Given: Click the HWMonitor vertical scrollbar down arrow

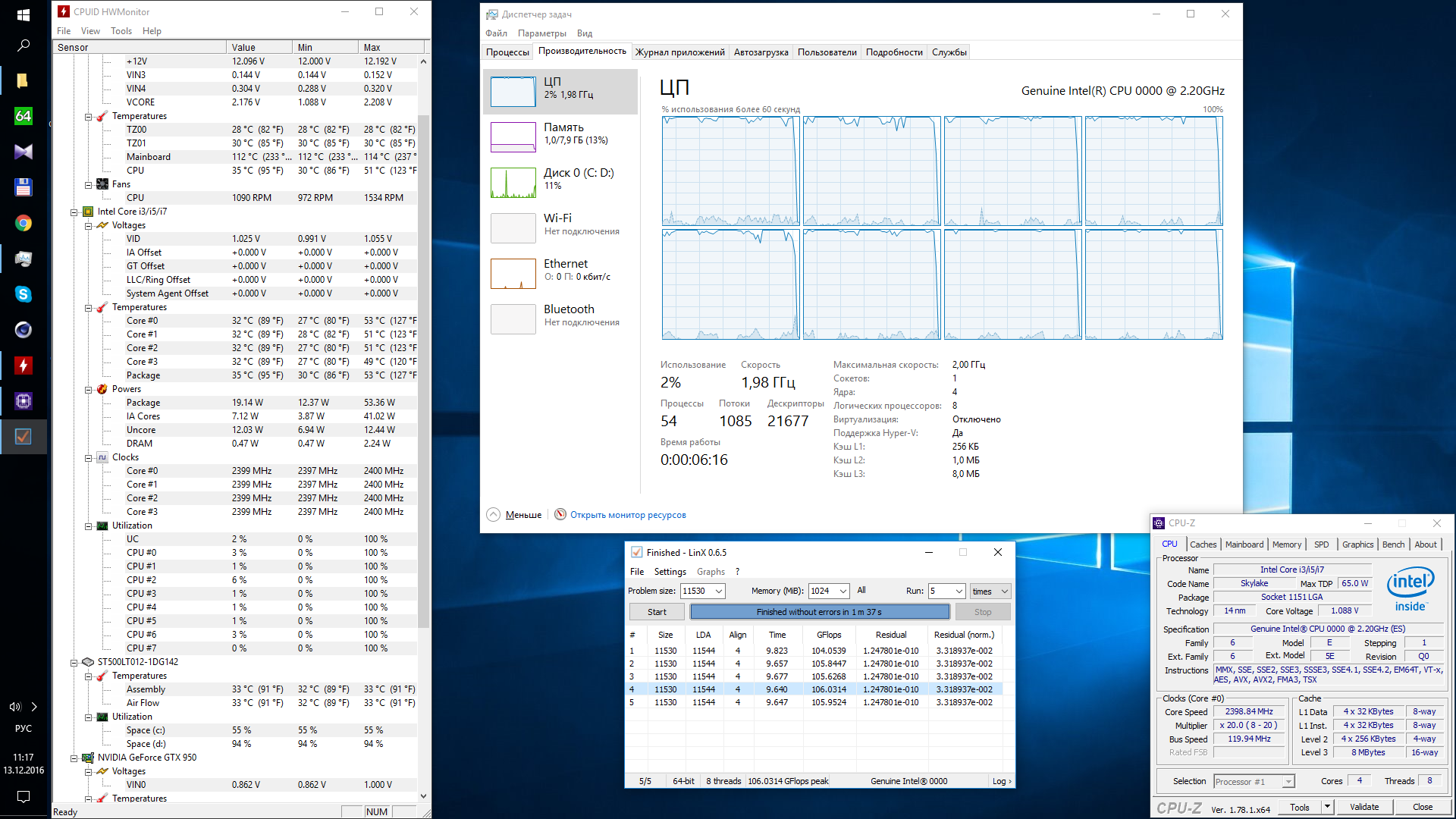Looking at the screenshot, I should 423,796.
